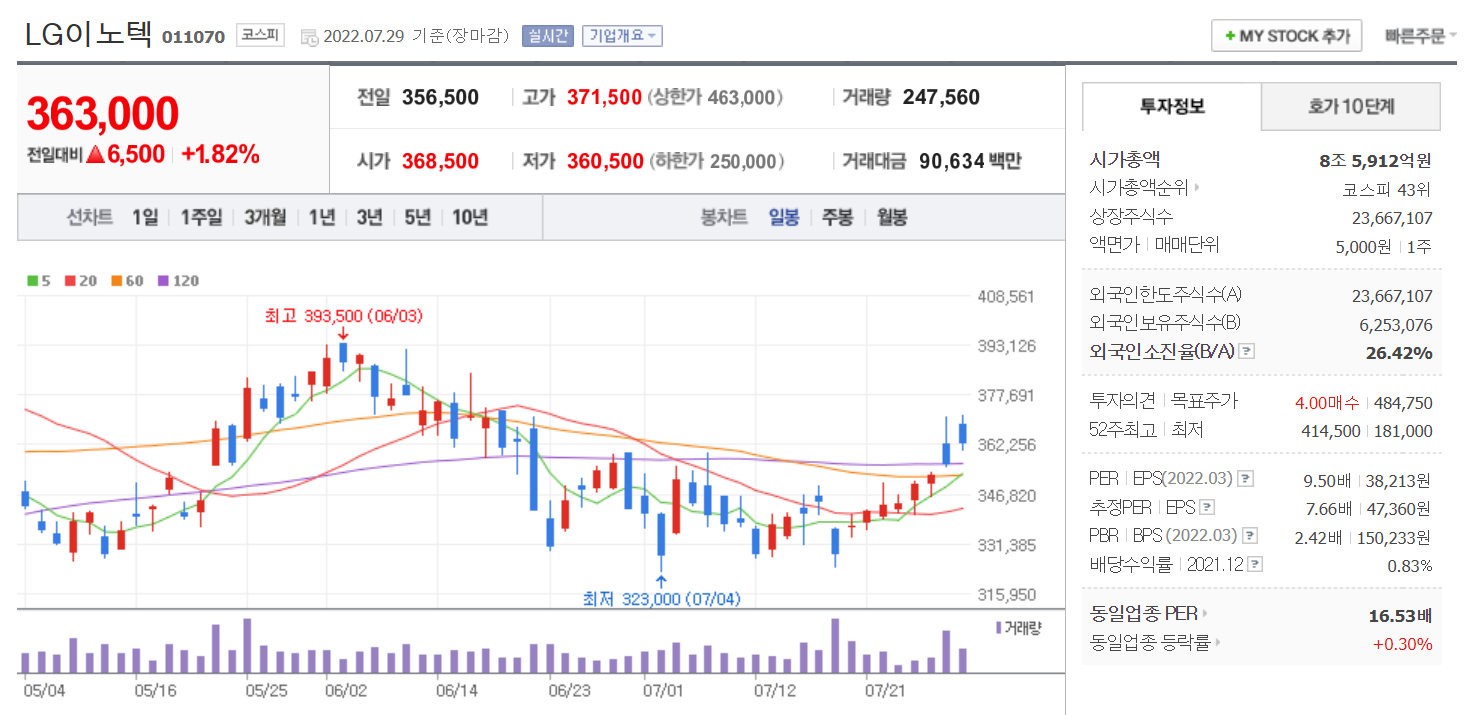Click the 07/21 date label on axis
Viewport: 1468px width, 715px height.
pyautogui.click(x=886, y=690)
